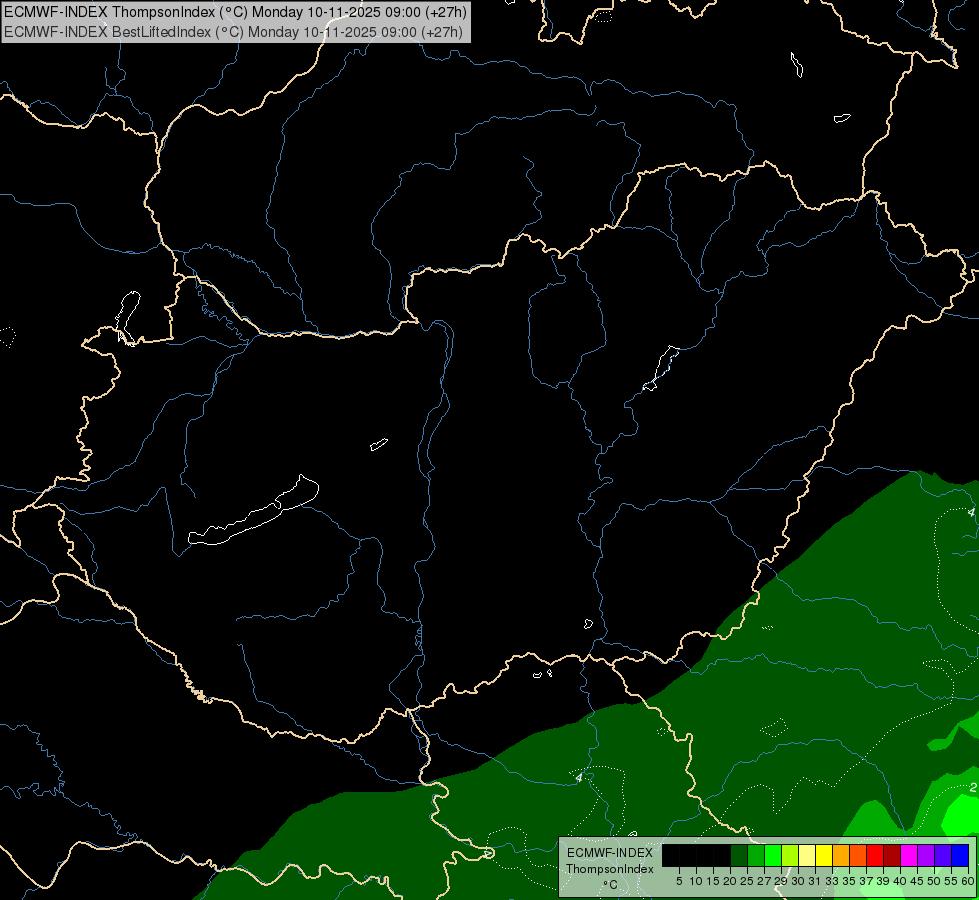
Task: Pick the purple 45-50 legend swatch
Action: coord(926,856)
